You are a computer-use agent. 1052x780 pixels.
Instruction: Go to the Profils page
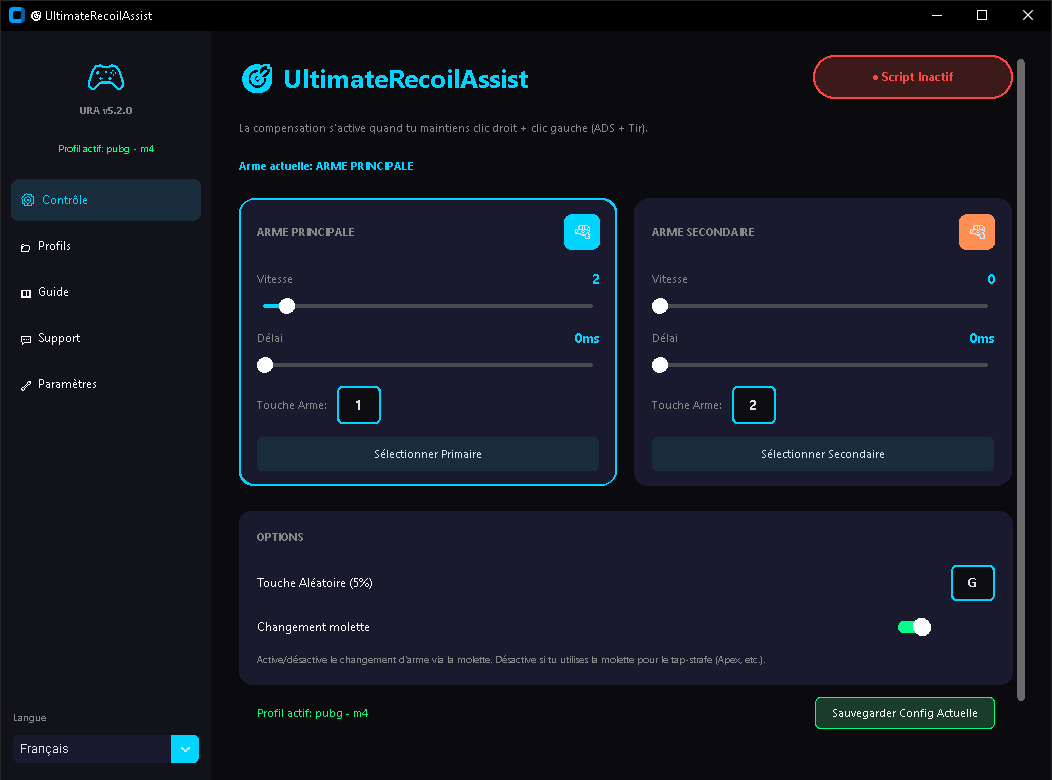point(106,246)
